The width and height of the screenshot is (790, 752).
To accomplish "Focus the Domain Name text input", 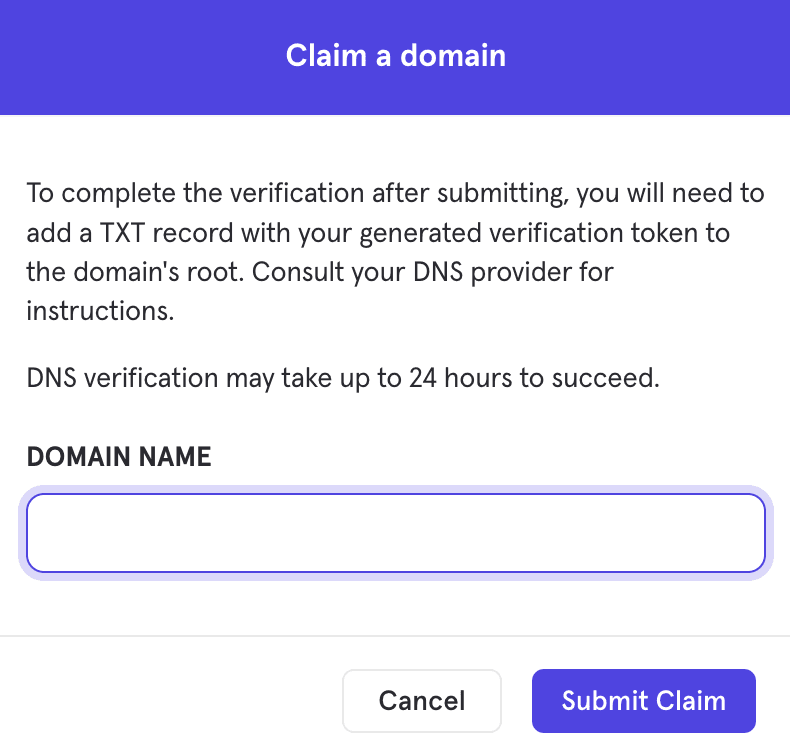I will [395, 533].
